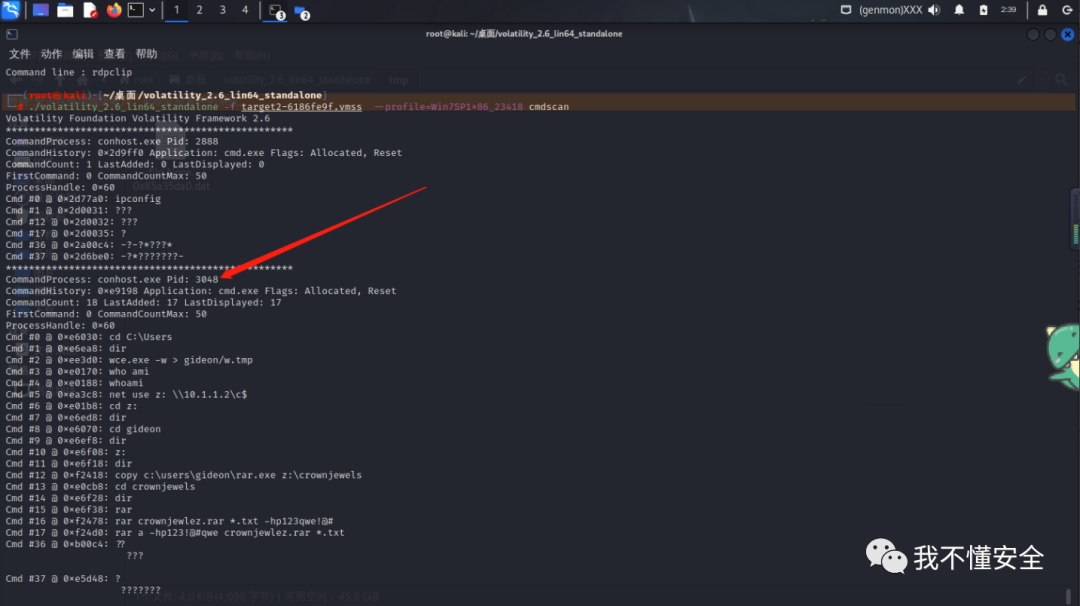Click the 'cd C:\Users' command line
The image size is (1080, 606).
pos(89,337)
